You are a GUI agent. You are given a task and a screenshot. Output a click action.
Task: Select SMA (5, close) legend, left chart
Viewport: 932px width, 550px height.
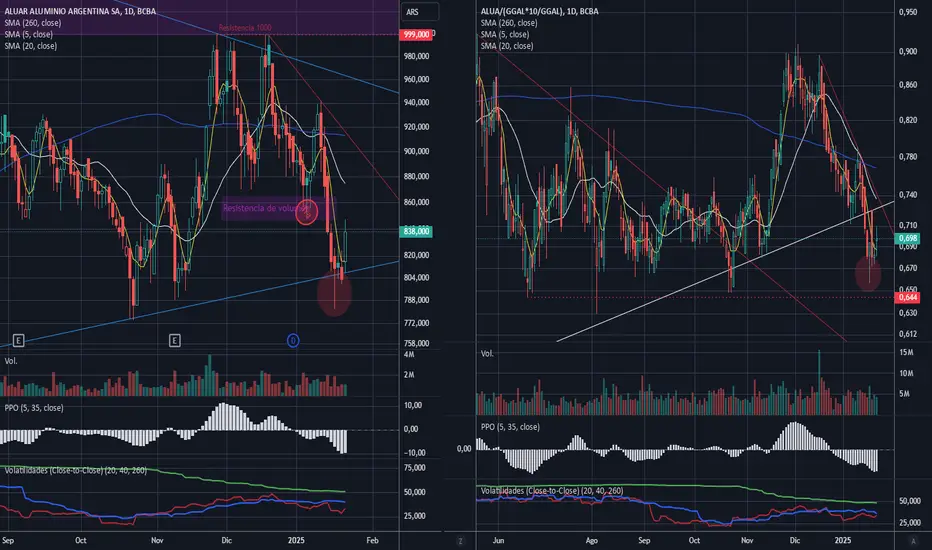pyautogui.click(x=29, y=34)
